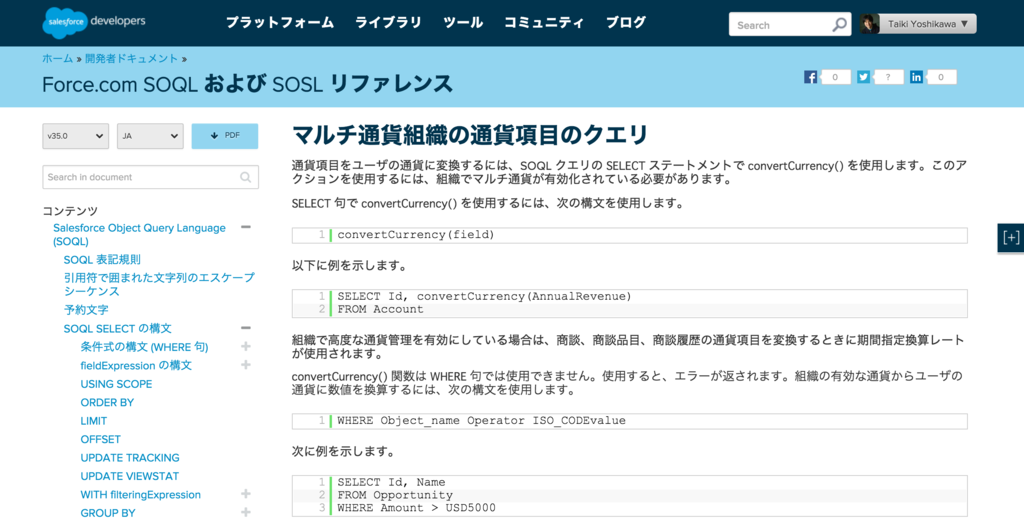This screenshot has width=1024, height=524.
Task: Download the PDF version
Action: (x=225, y=136)
